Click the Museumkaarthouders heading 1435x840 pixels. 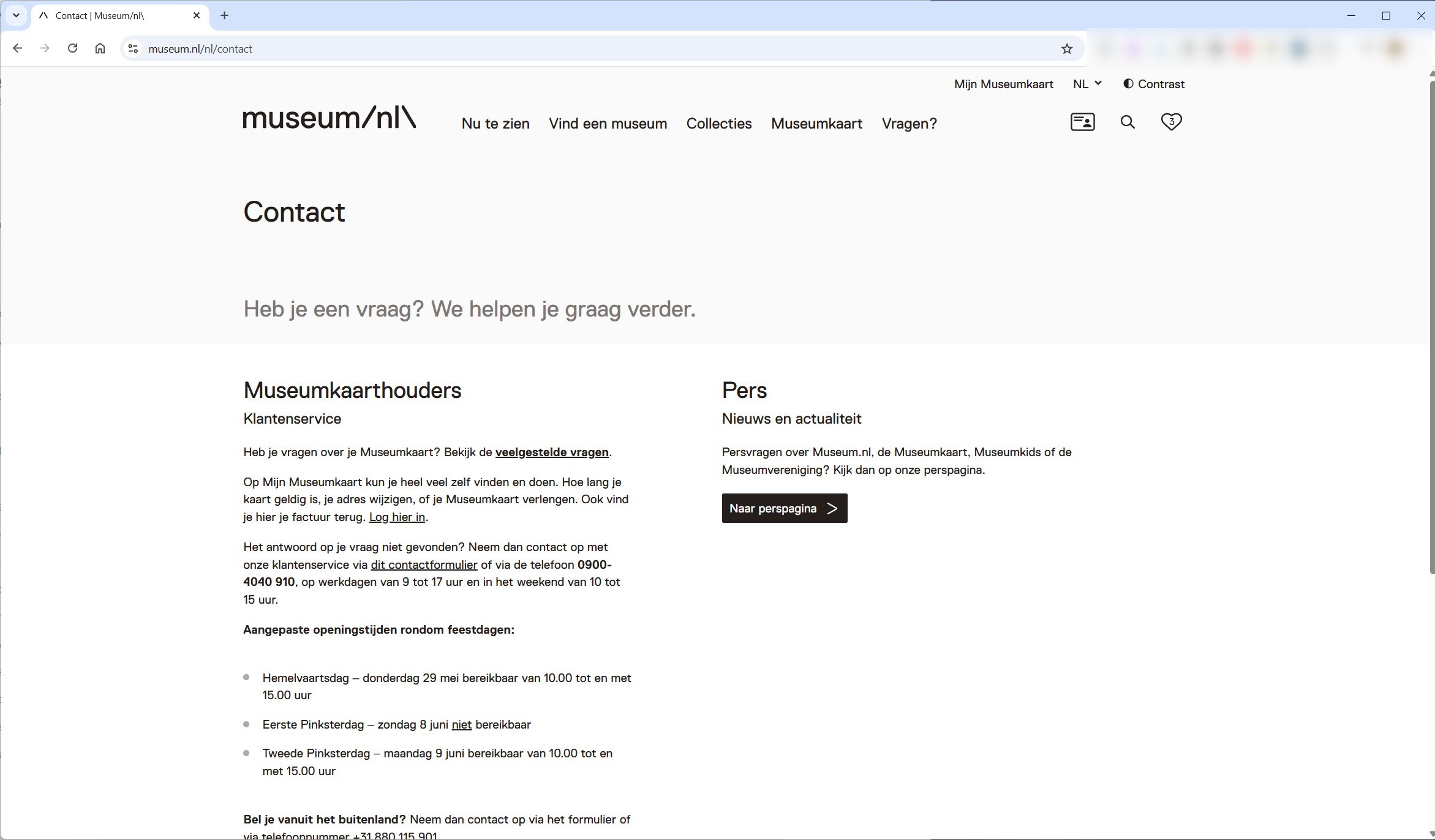[x=352, y=390]
